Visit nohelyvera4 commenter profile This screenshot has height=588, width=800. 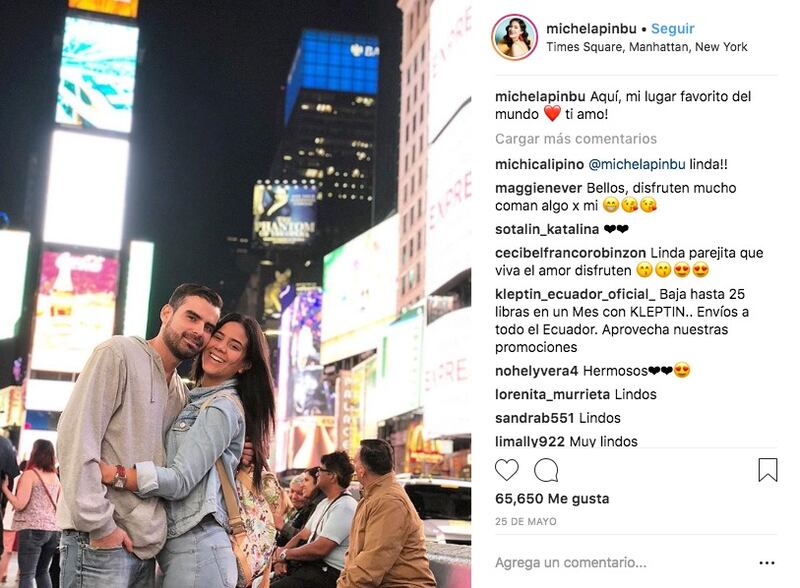(x=536, y=371)
